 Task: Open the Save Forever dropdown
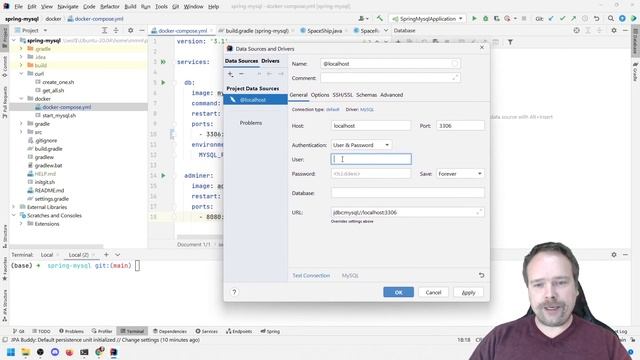tap(460, 174)
